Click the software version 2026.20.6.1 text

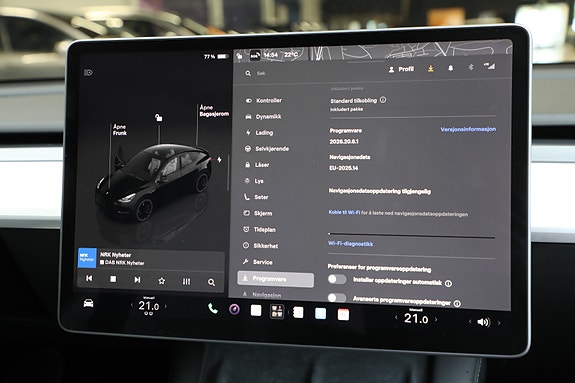[x=344, y=141]
